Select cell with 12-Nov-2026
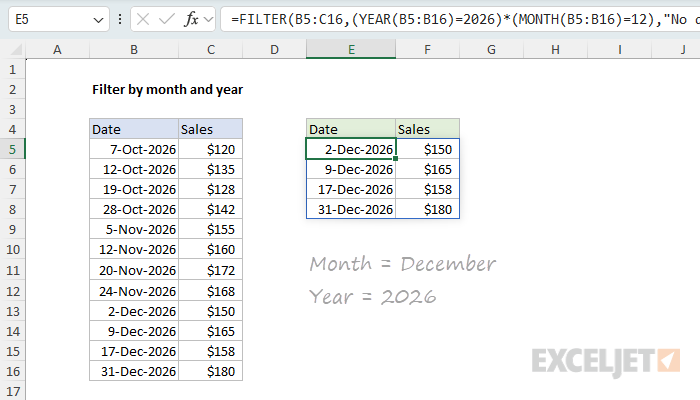Viewport: 700px width, 400px height. point(134,250)
